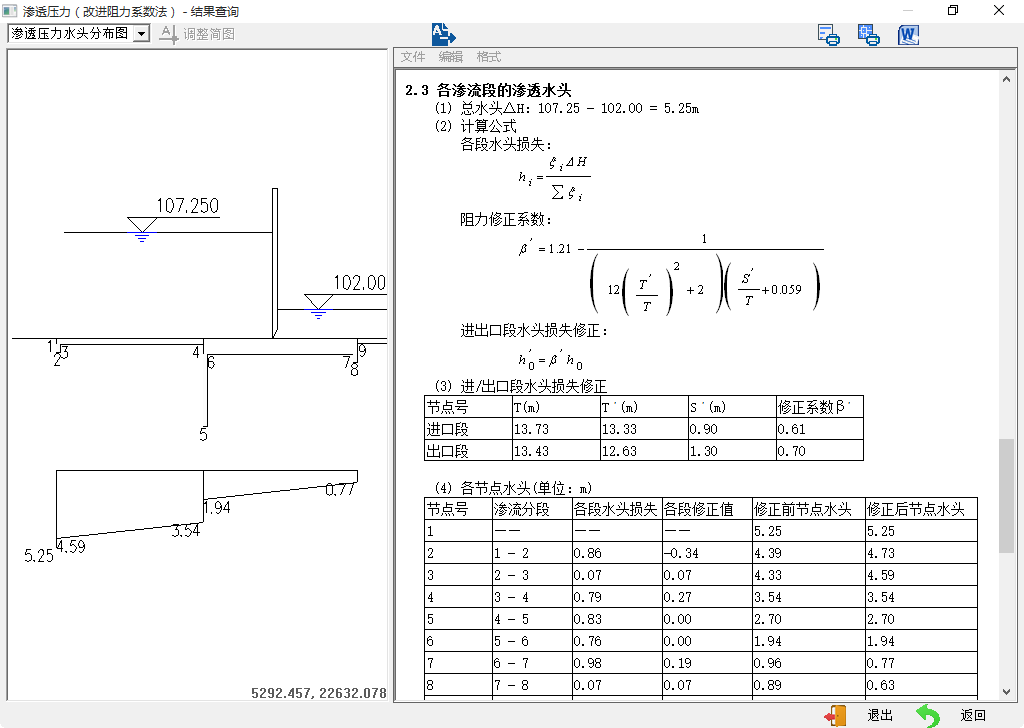Click the 返回 return button
Viewport: 1024px width, 728px height.
[x=952, y=716]
